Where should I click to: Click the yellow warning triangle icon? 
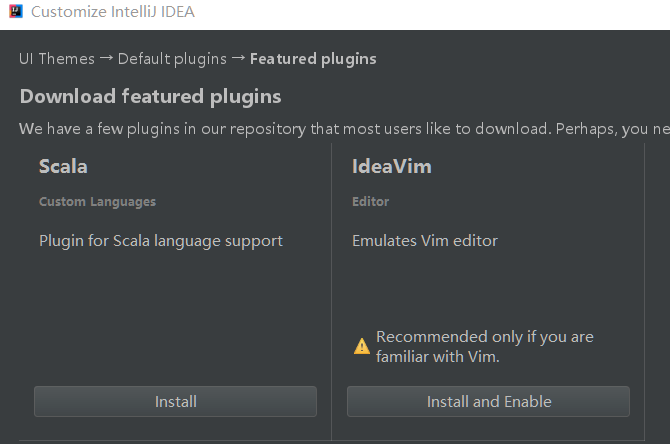[x=362, y=346]
